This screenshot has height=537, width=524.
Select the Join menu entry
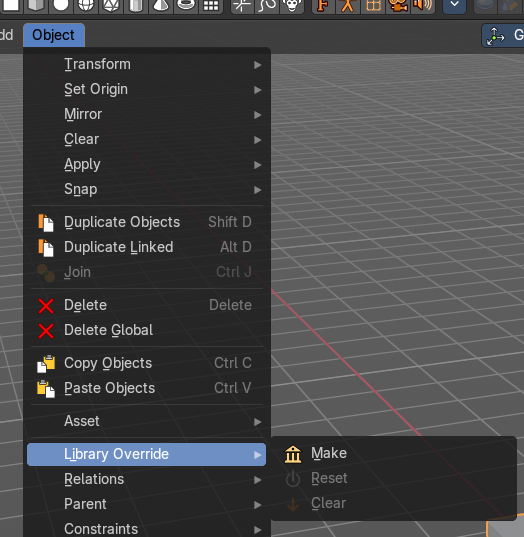pos(147,272)
